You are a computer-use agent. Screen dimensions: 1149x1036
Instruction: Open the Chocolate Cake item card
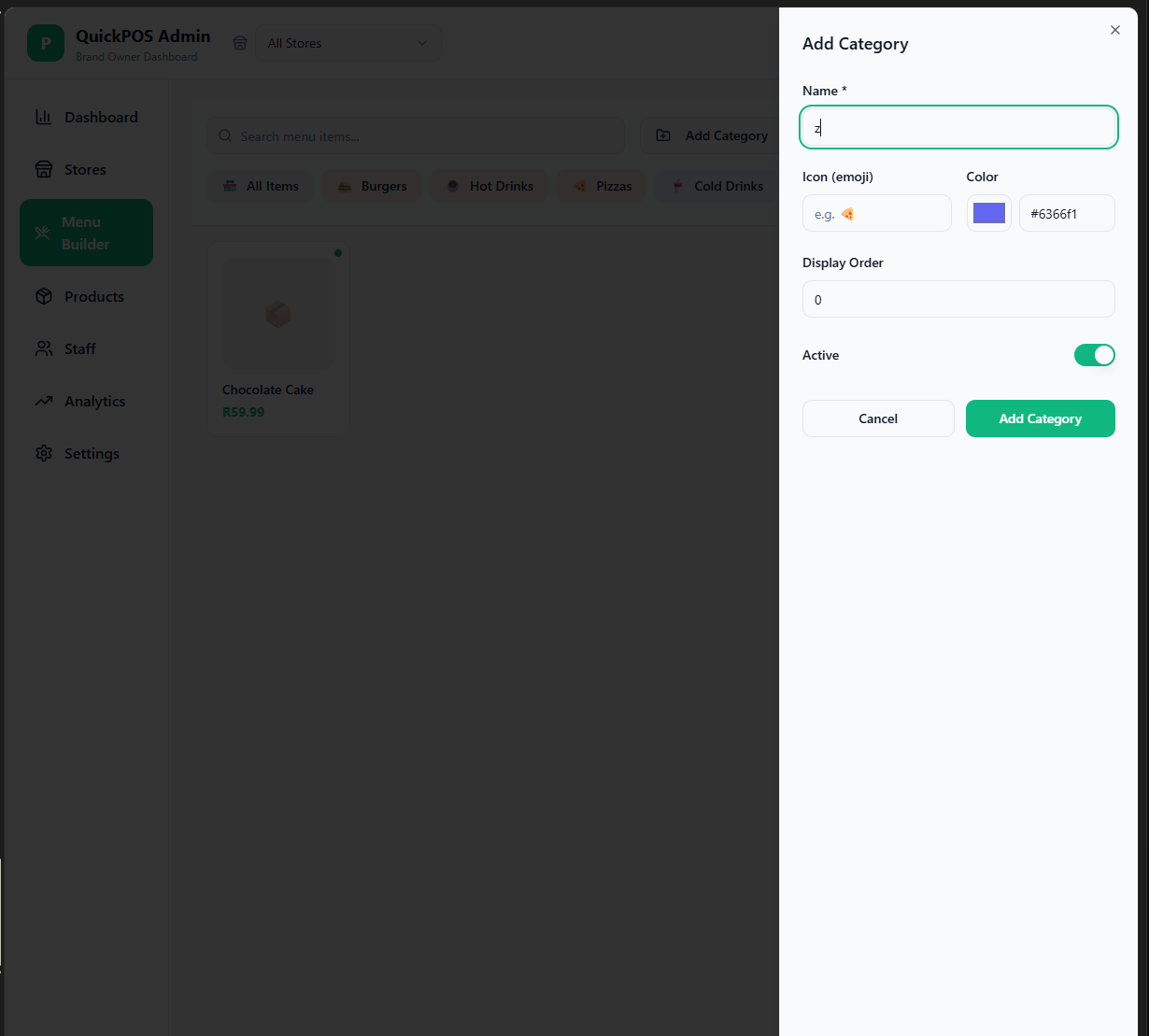point(277,338)
